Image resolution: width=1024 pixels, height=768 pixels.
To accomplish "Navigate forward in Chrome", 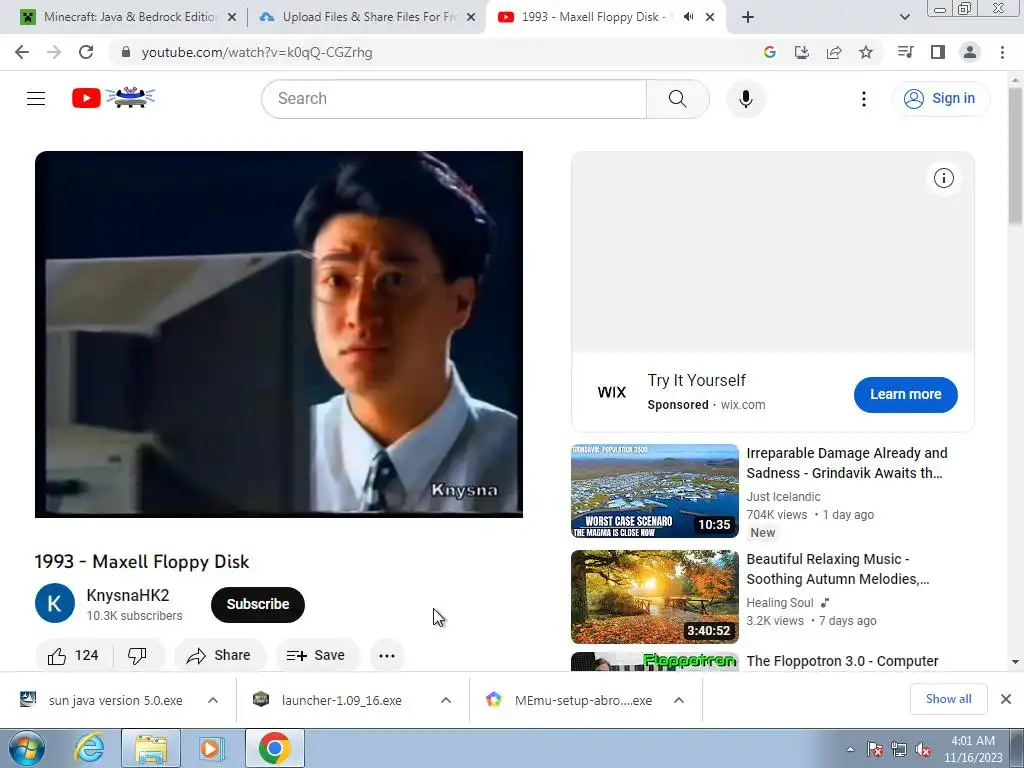I will [x=54, y=52].
